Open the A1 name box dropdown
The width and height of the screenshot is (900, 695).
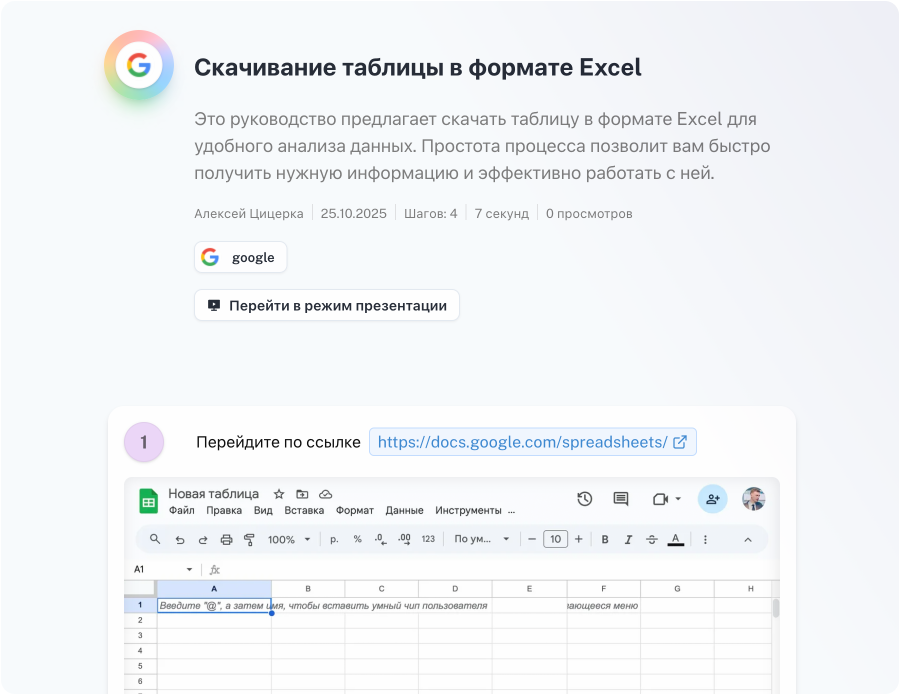(189, 569)
